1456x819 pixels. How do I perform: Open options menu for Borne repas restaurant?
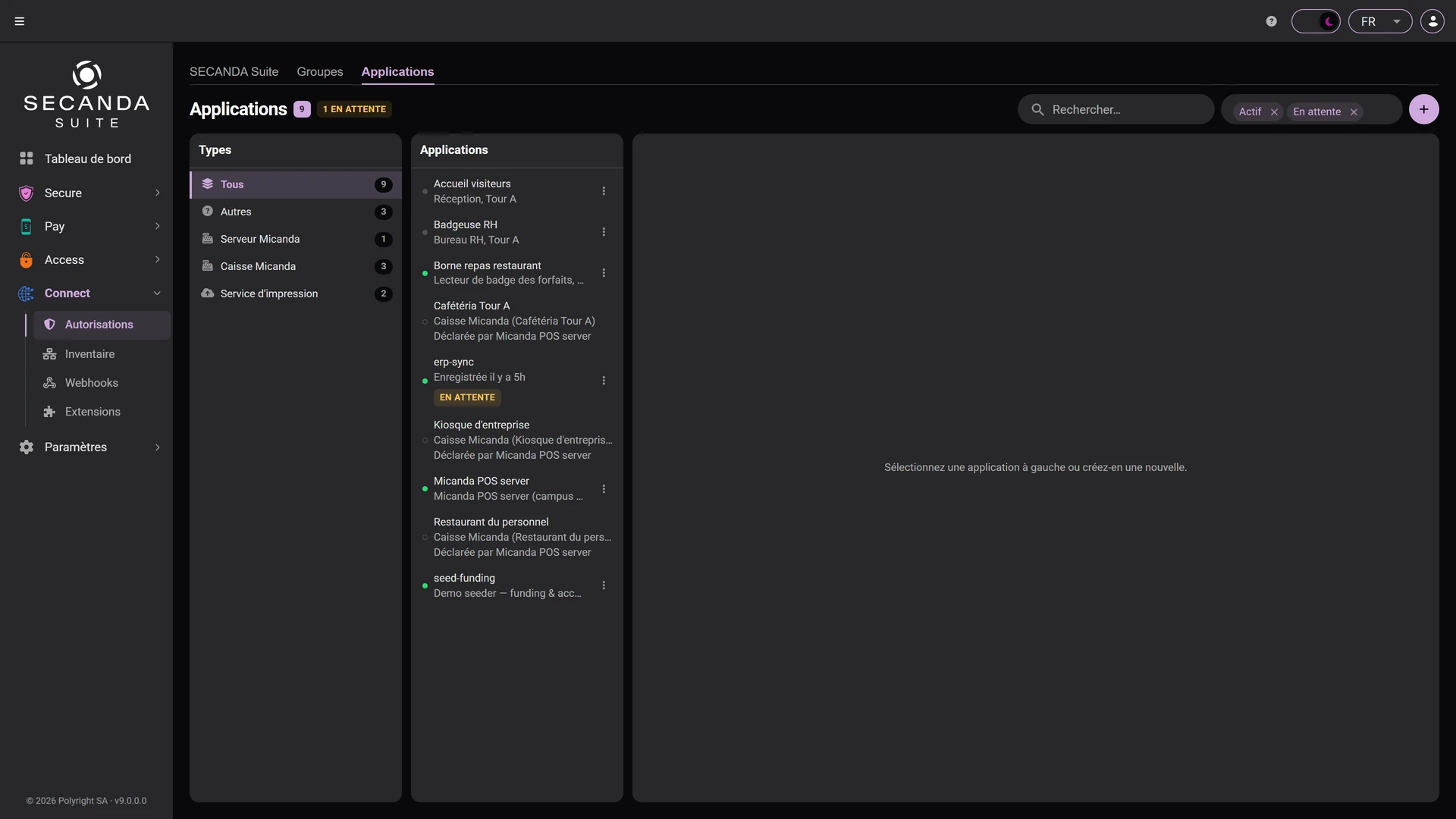coord(604,273)
